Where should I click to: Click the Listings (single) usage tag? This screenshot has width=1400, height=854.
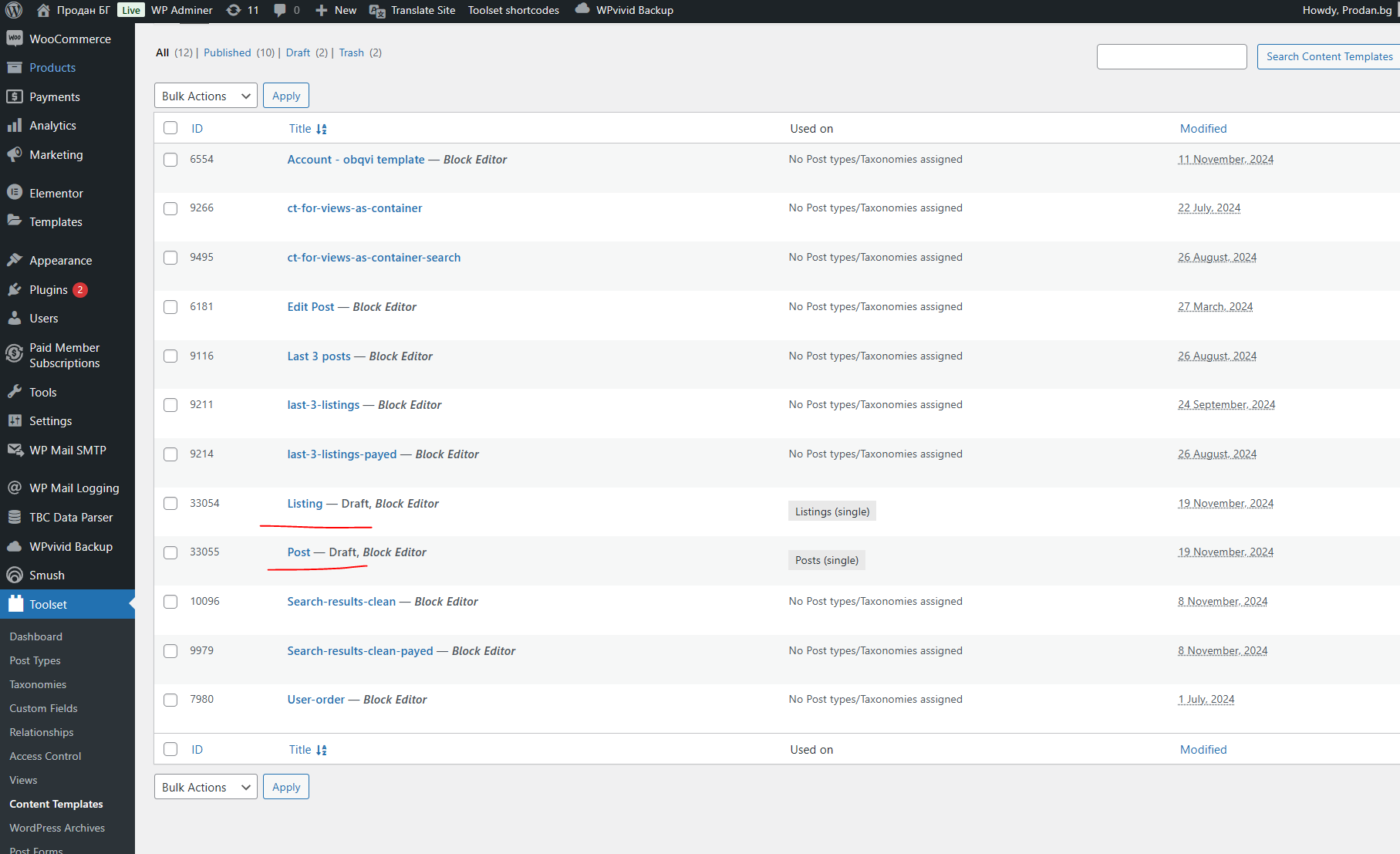tap(832, 511)
